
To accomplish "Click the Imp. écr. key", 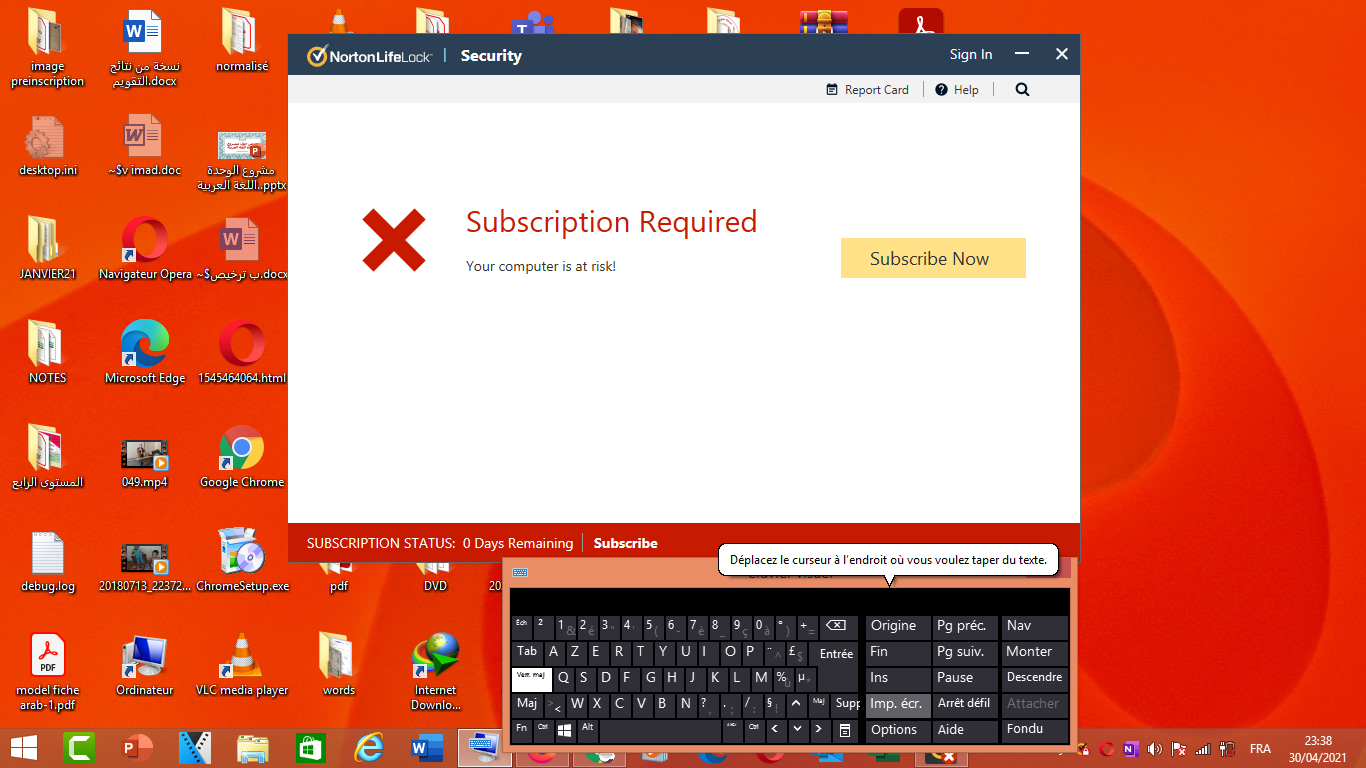I will coord(898,704).
